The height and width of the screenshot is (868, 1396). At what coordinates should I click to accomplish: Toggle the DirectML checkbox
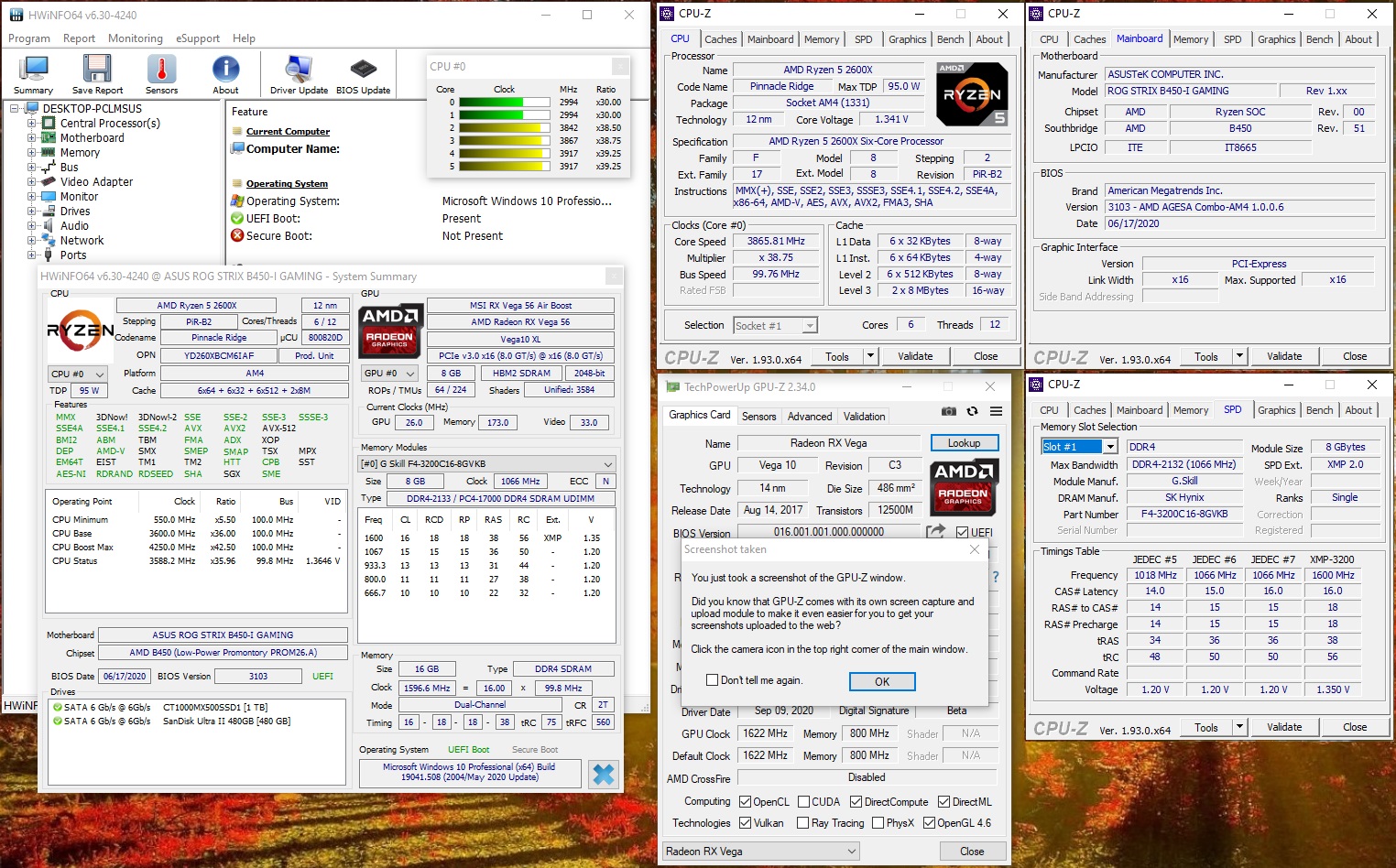coord(943,801)
